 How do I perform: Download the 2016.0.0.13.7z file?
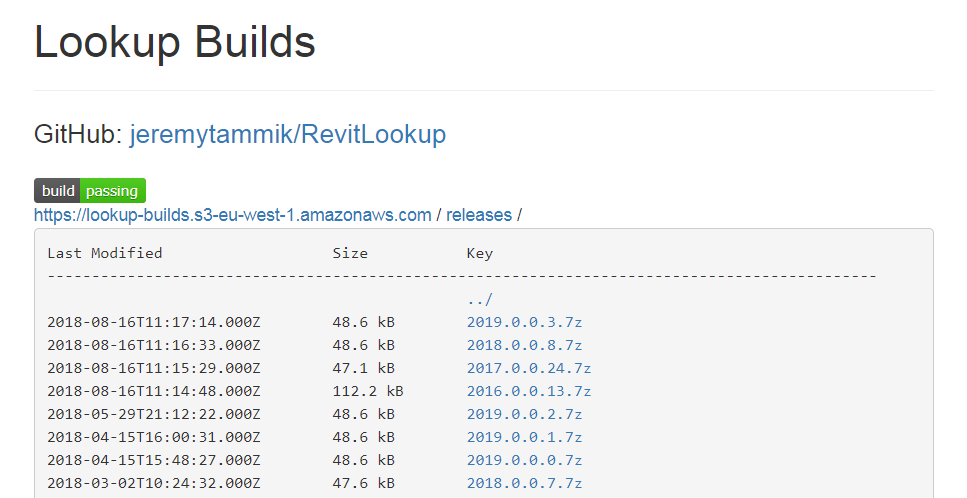pyautogui.click(x=529, y=391)
